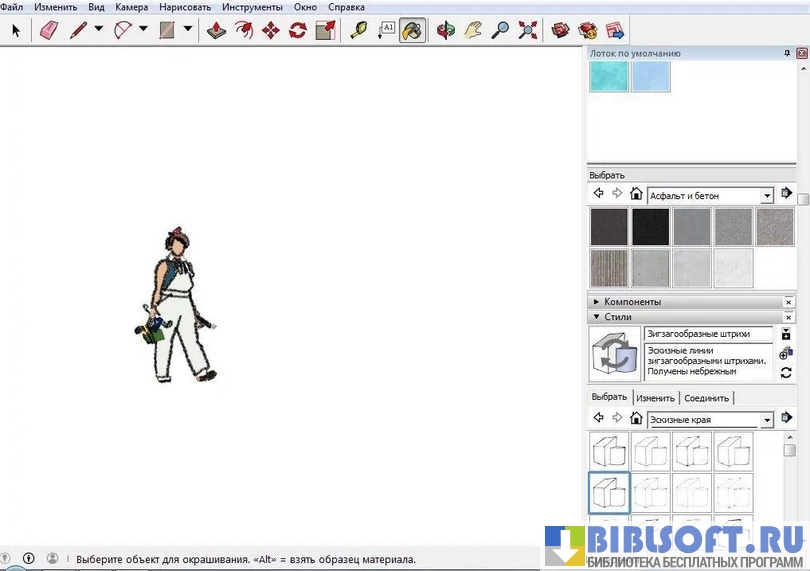The width and height of the screenshot is (810, 571).
Task: Select the Move tool with red arrows
Action: pyautogui.click(x=270, y=30)
